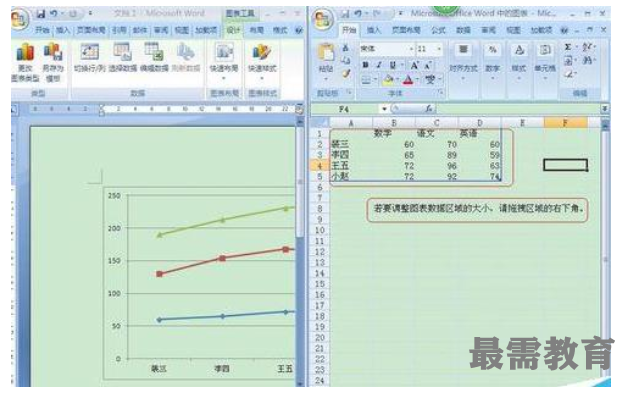
Task: Click the green line series in chart
Action: pyautogui.click(x=222, y=220)
